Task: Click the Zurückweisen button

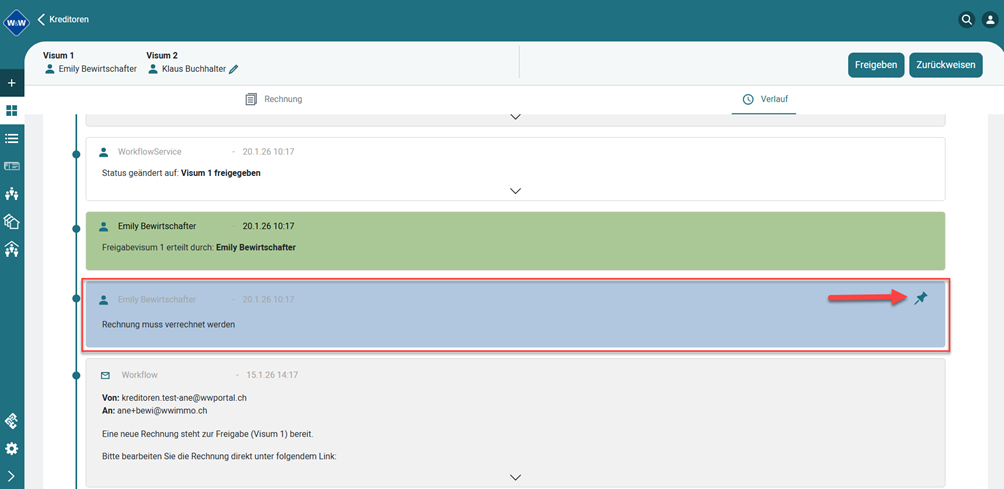Action: 946,65
